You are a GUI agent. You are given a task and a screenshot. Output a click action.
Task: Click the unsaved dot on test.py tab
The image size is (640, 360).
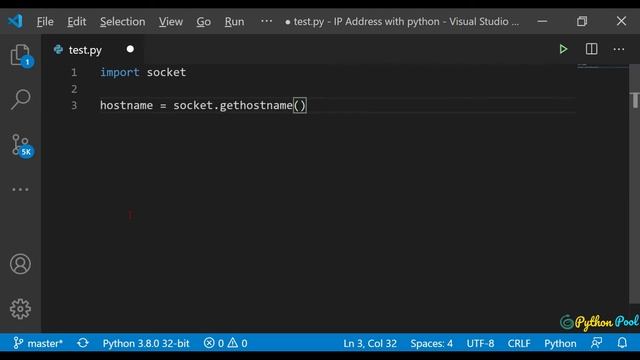click(x=130, y=49)
